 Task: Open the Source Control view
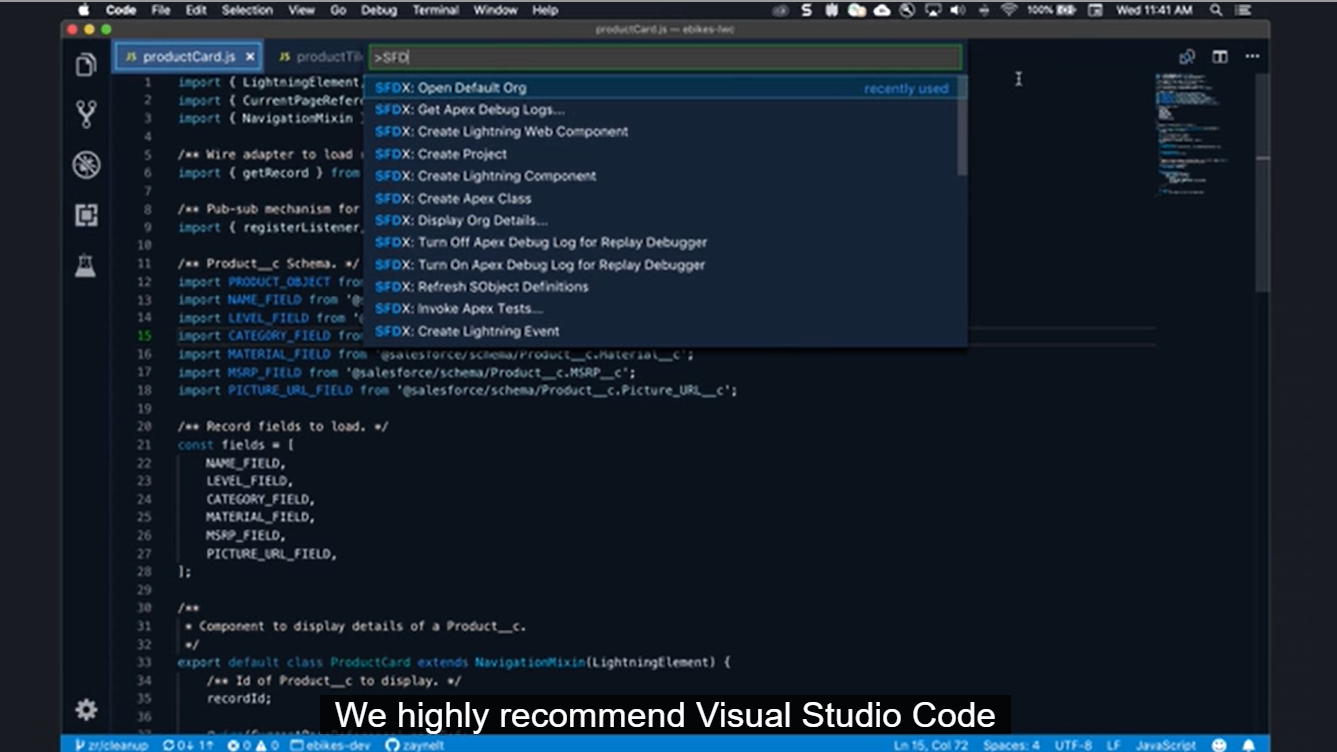(86, 114)
